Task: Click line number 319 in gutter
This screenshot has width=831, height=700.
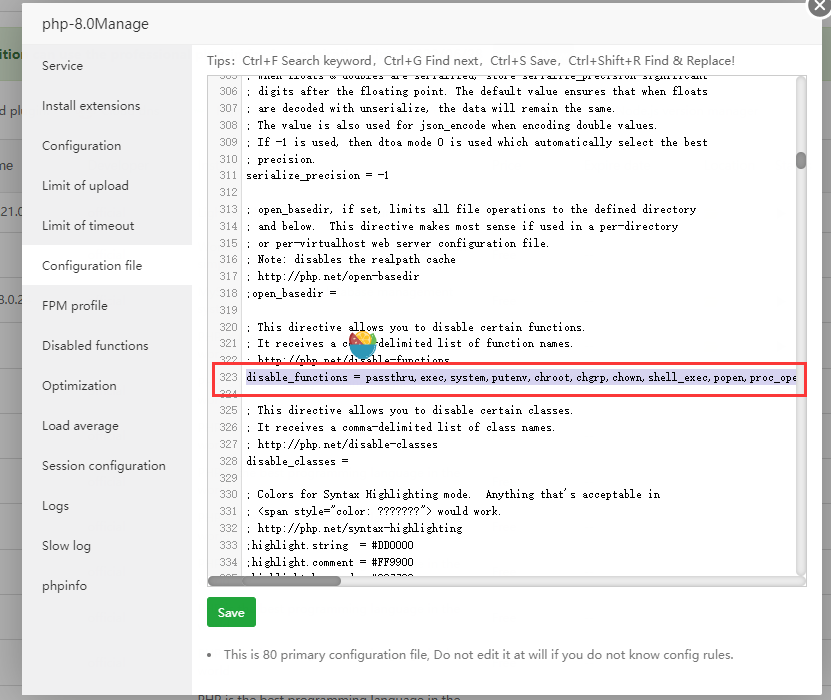Action: tap(228, 310)
